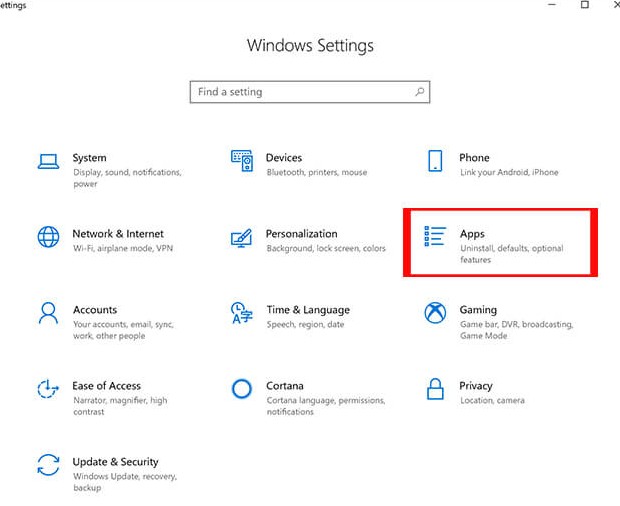The height and width of the screenshot is (506, 620).
Task: Click the Update & Security sync icon
Action: click(x=48, y=465)
